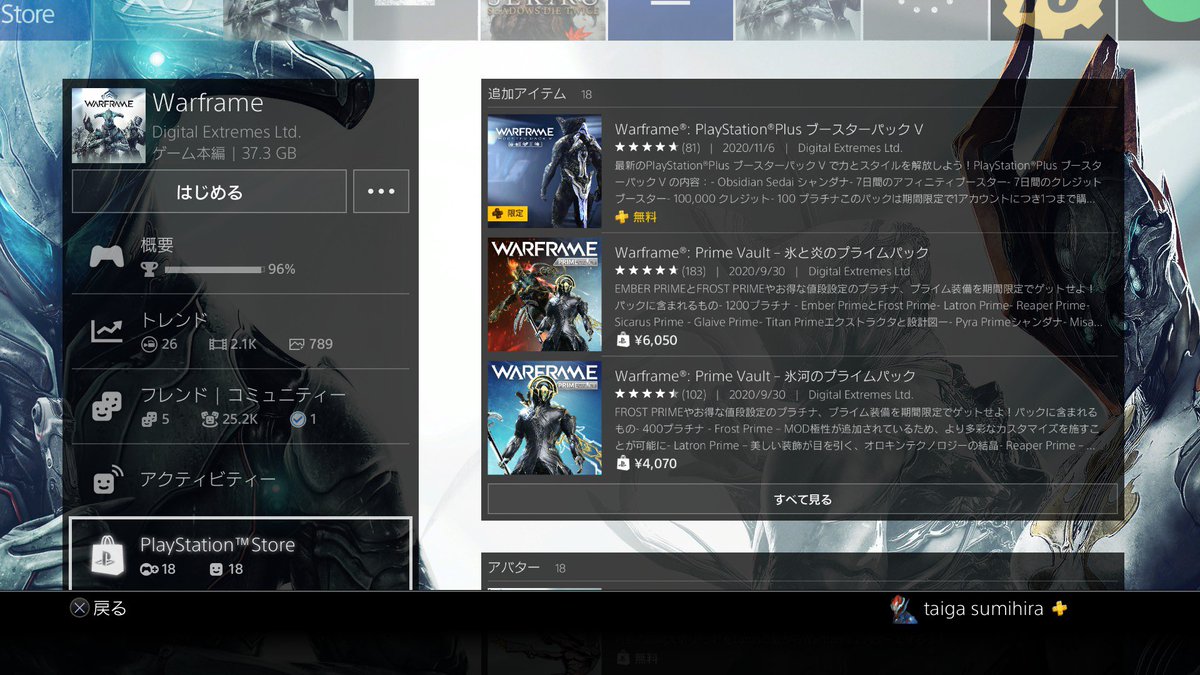1200x675 pixels.
Task: Select the PlayStation Store shopping bag icon
Action: [x=107, y=555]
